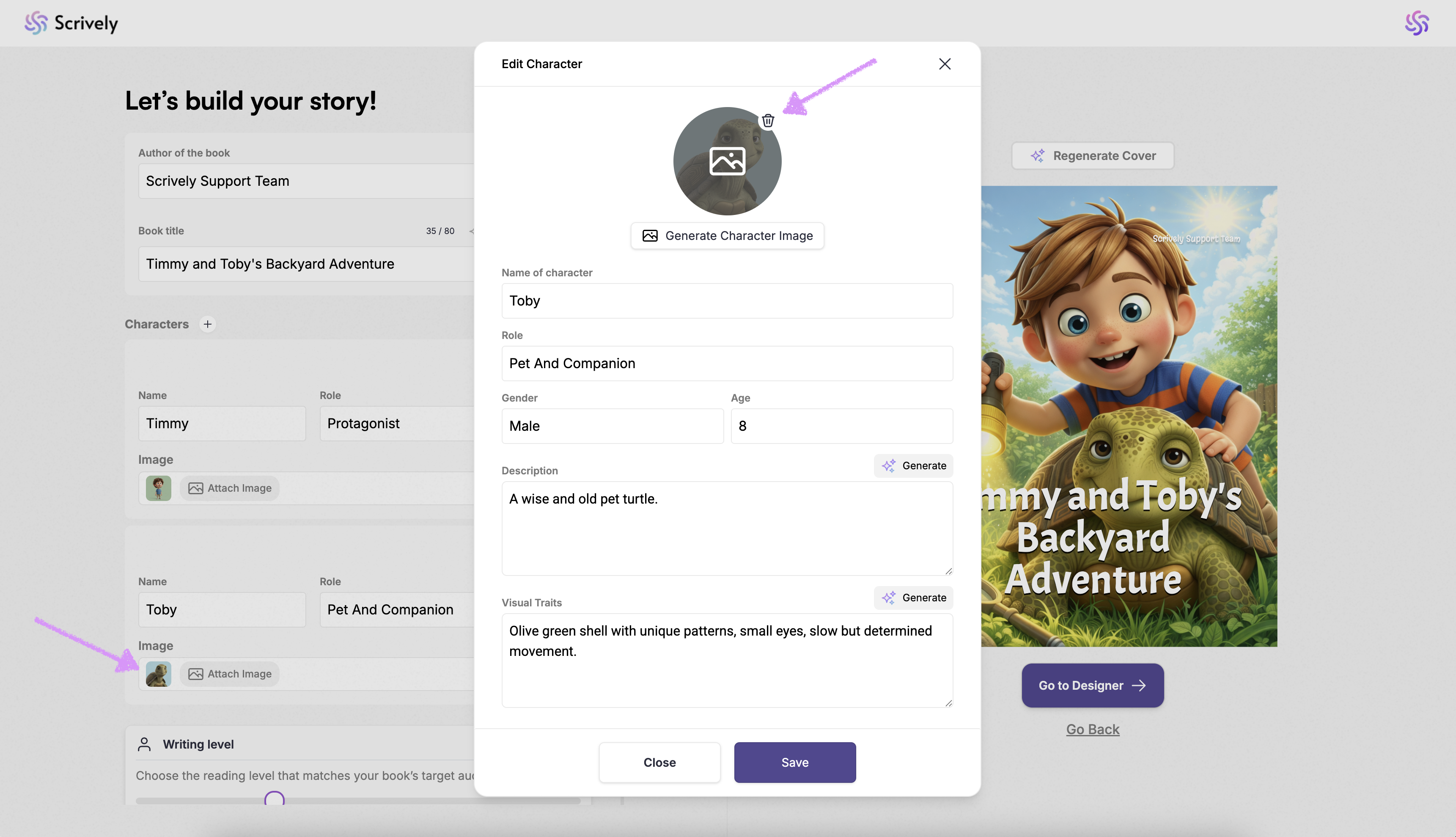1456x837 pixels.
Task: Generate the Description text with AI
Action: tap(913, 465)
